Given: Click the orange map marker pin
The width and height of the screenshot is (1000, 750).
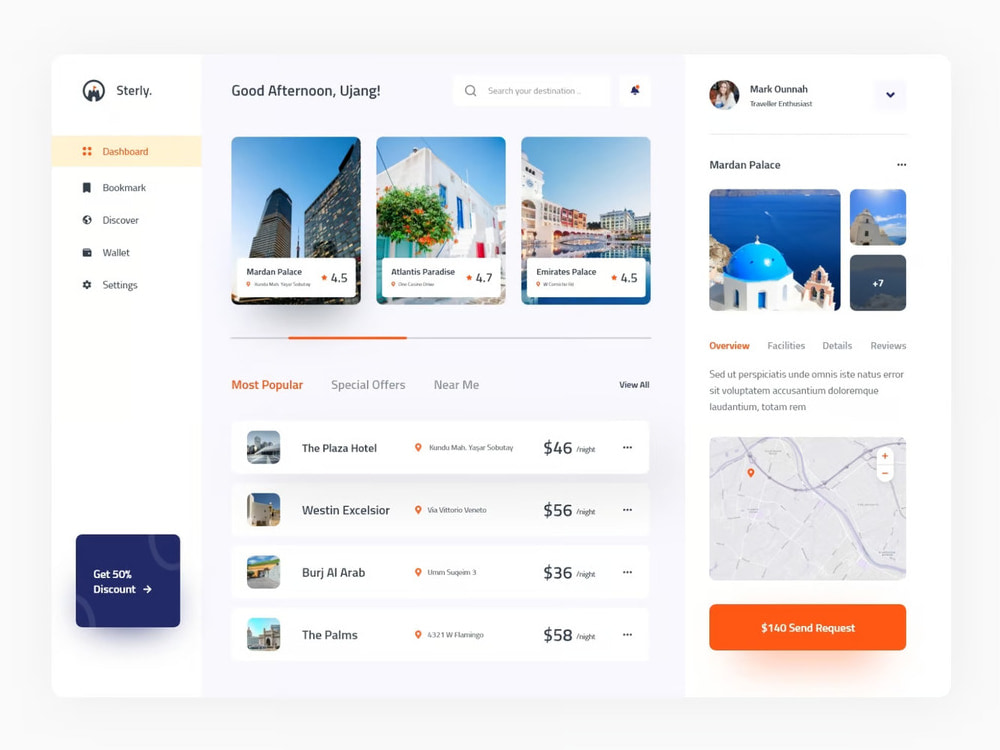Looking at the screenshot, I should (751, 473).
